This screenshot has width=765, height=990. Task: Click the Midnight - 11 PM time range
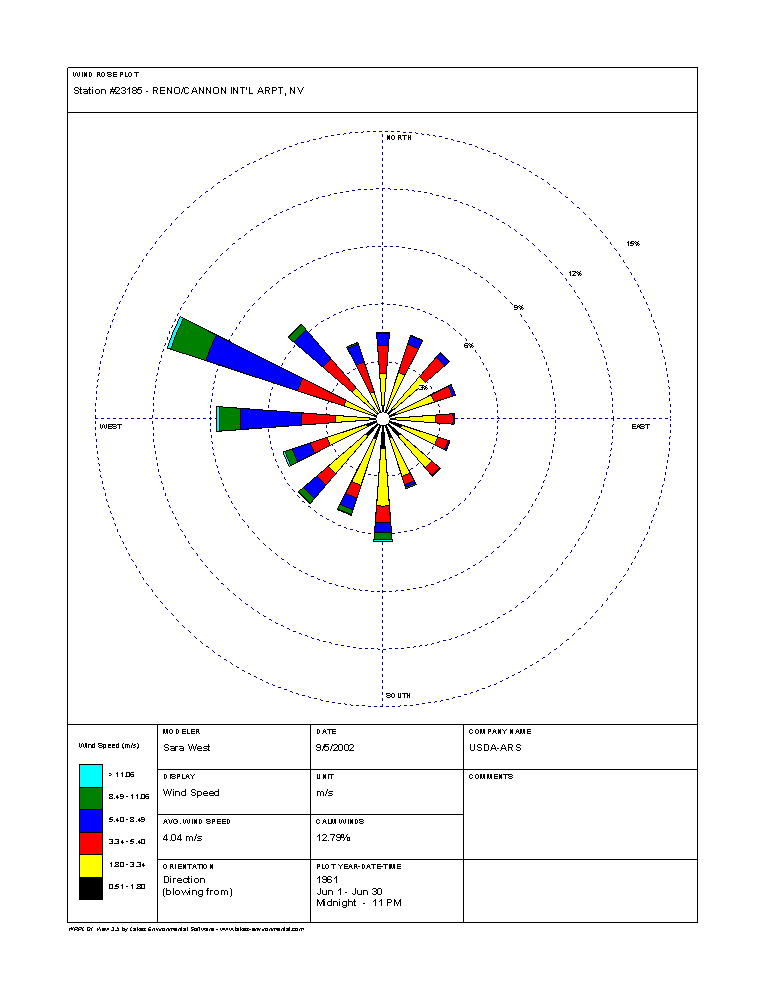coord(359,903)
